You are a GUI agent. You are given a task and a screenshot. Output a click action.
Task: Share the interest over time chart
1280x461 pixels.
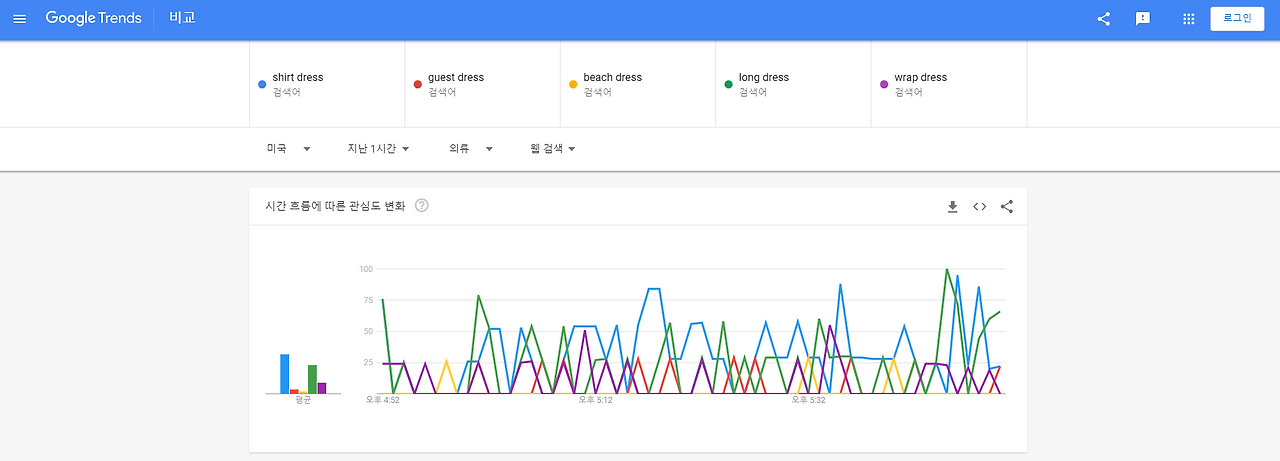[x=1007, y=207]
